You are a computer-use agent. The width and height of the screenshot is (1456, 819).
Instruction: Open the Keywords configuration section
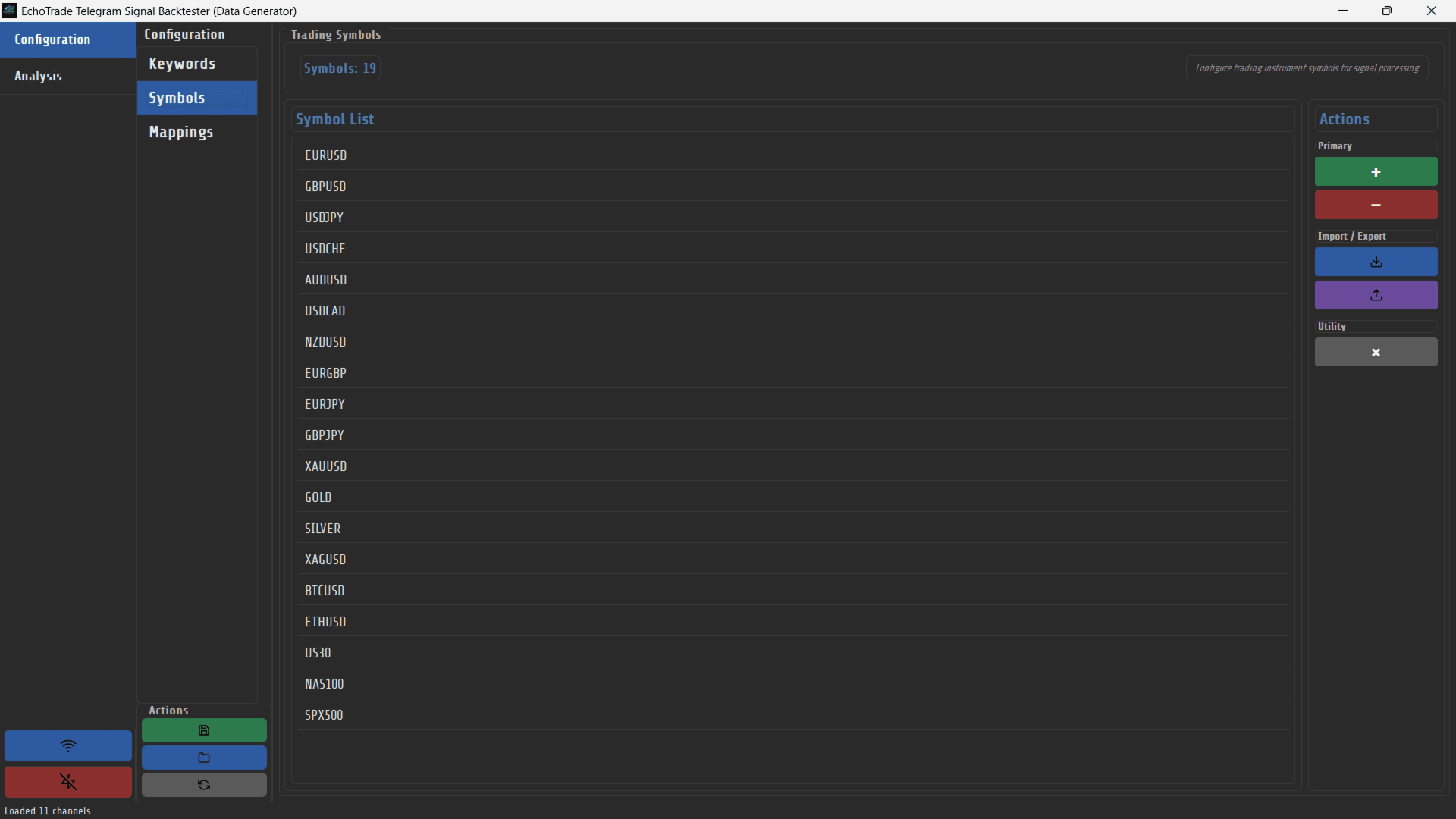[x=197, y=64]
